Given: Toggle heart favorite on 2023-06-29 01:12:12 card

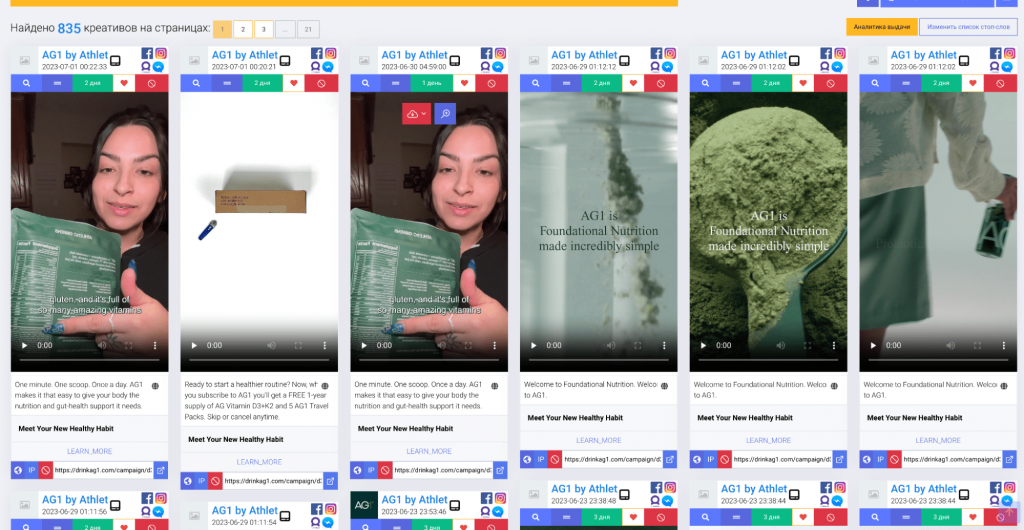Looking at the screenshot, I should (x=633, y=84).
